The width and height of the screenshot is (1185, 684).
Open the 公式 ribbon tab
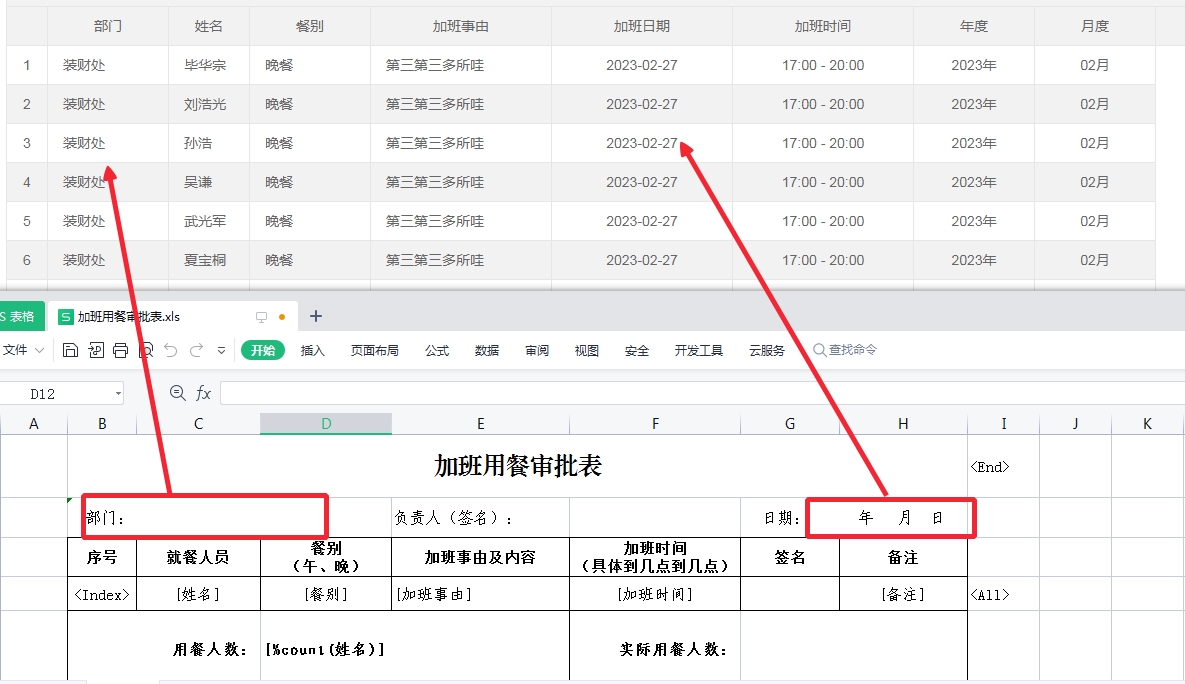tap(437, 351)
